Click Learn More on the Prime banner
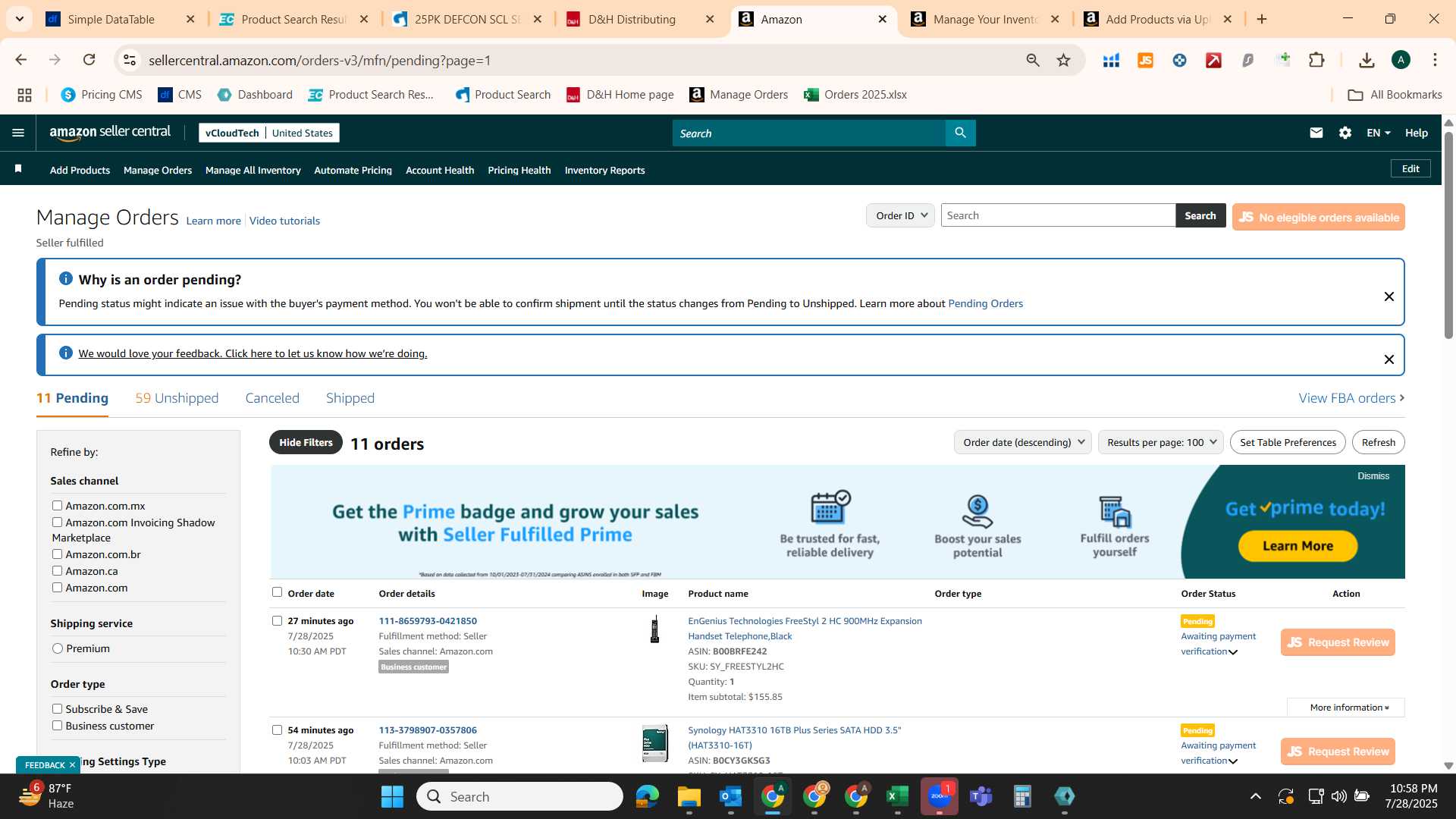 point(1298,546)
